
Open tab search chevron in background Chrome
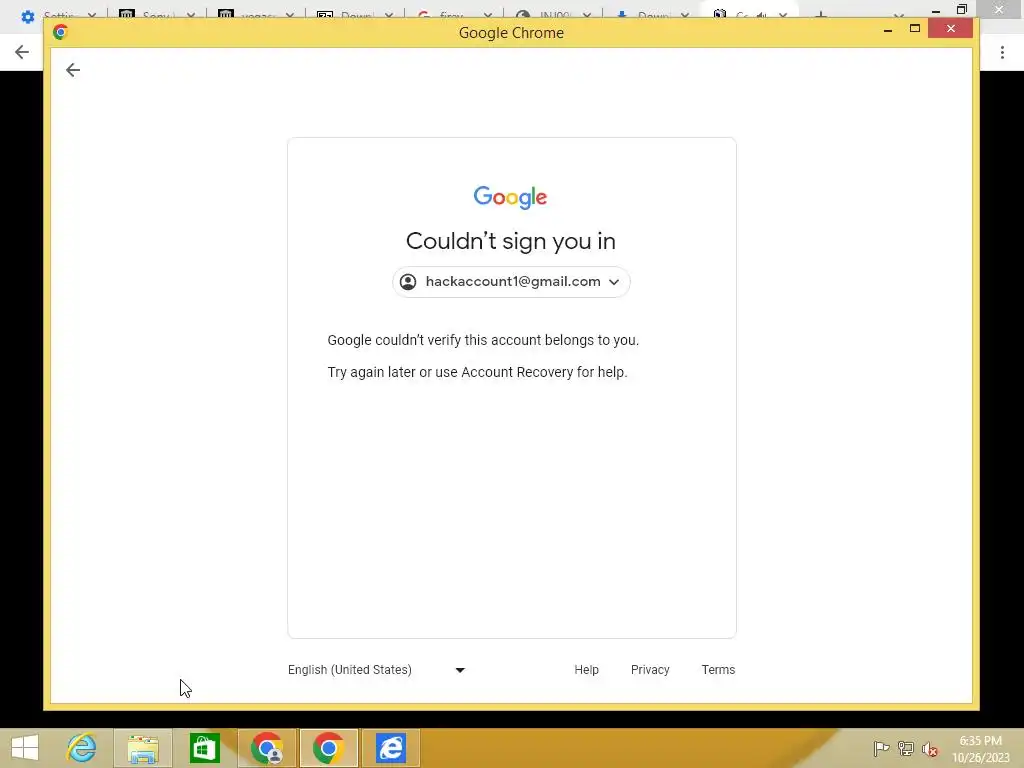pos(899,14)
